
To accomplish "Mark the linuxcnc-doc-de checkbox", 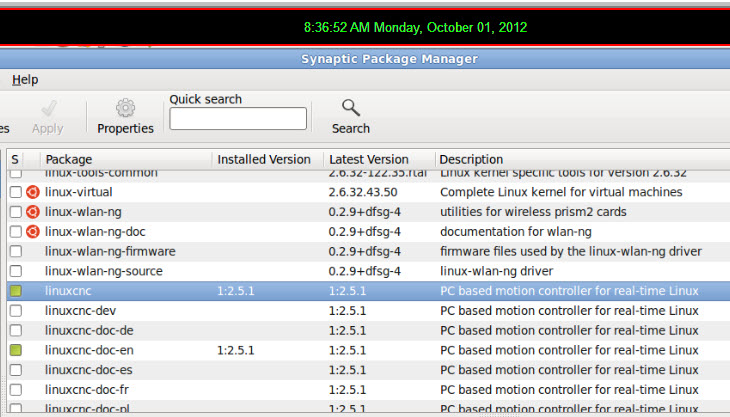I will 16,330.
